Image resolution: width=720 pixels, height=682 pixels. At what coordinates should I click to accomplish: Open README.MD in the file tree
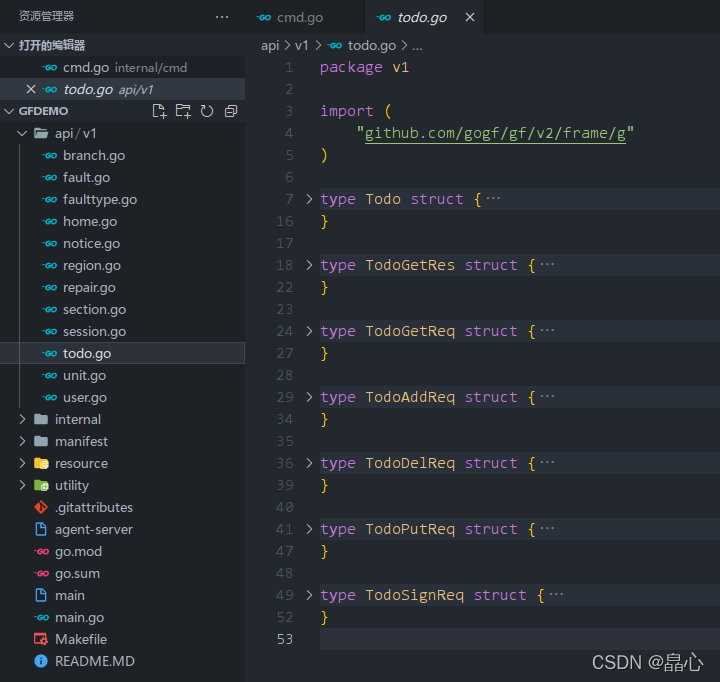[x=122, y=661]
